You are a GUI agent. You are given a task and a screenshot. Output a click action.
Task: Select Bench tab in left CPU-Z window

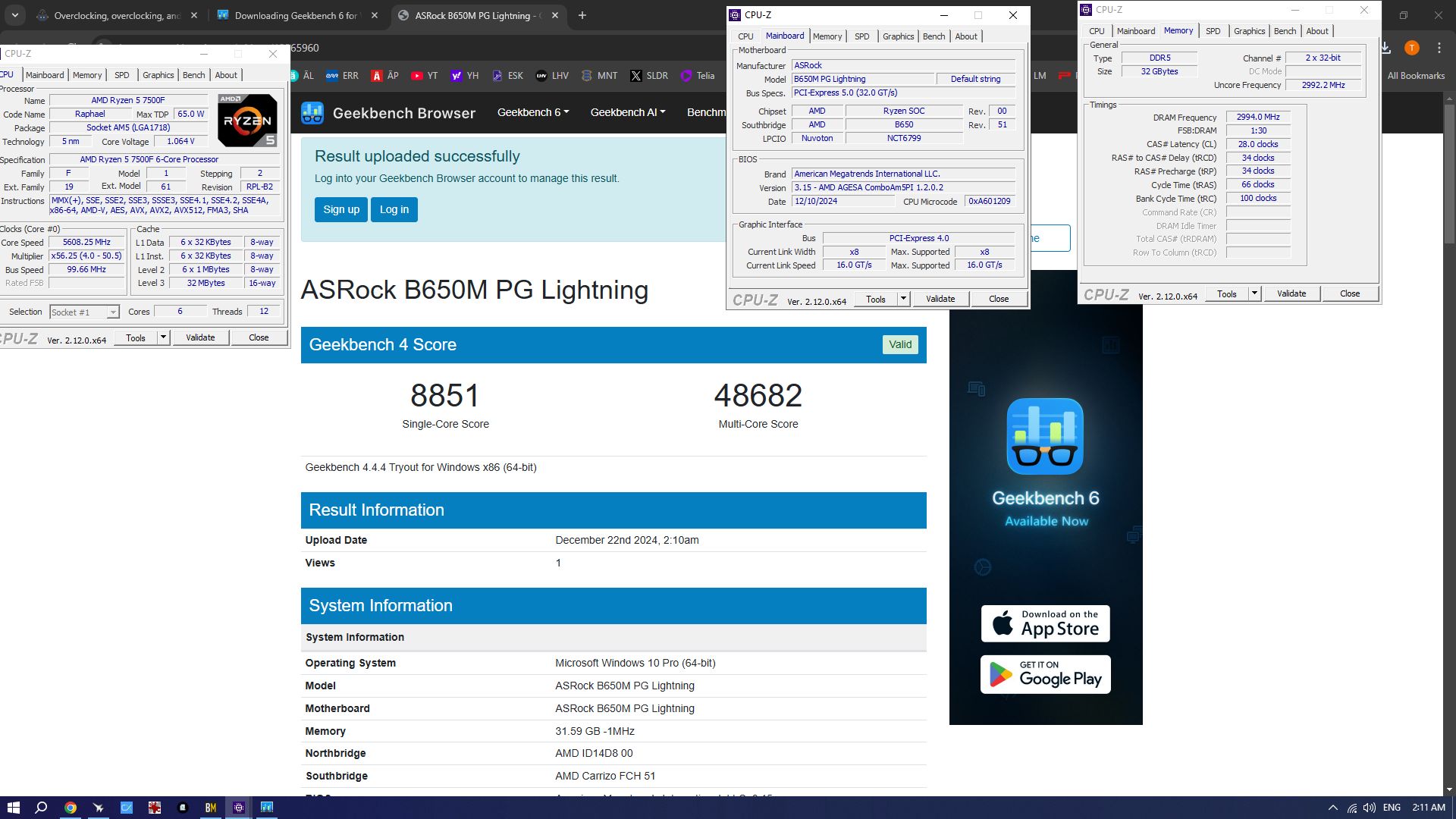(x=194, y=75)
